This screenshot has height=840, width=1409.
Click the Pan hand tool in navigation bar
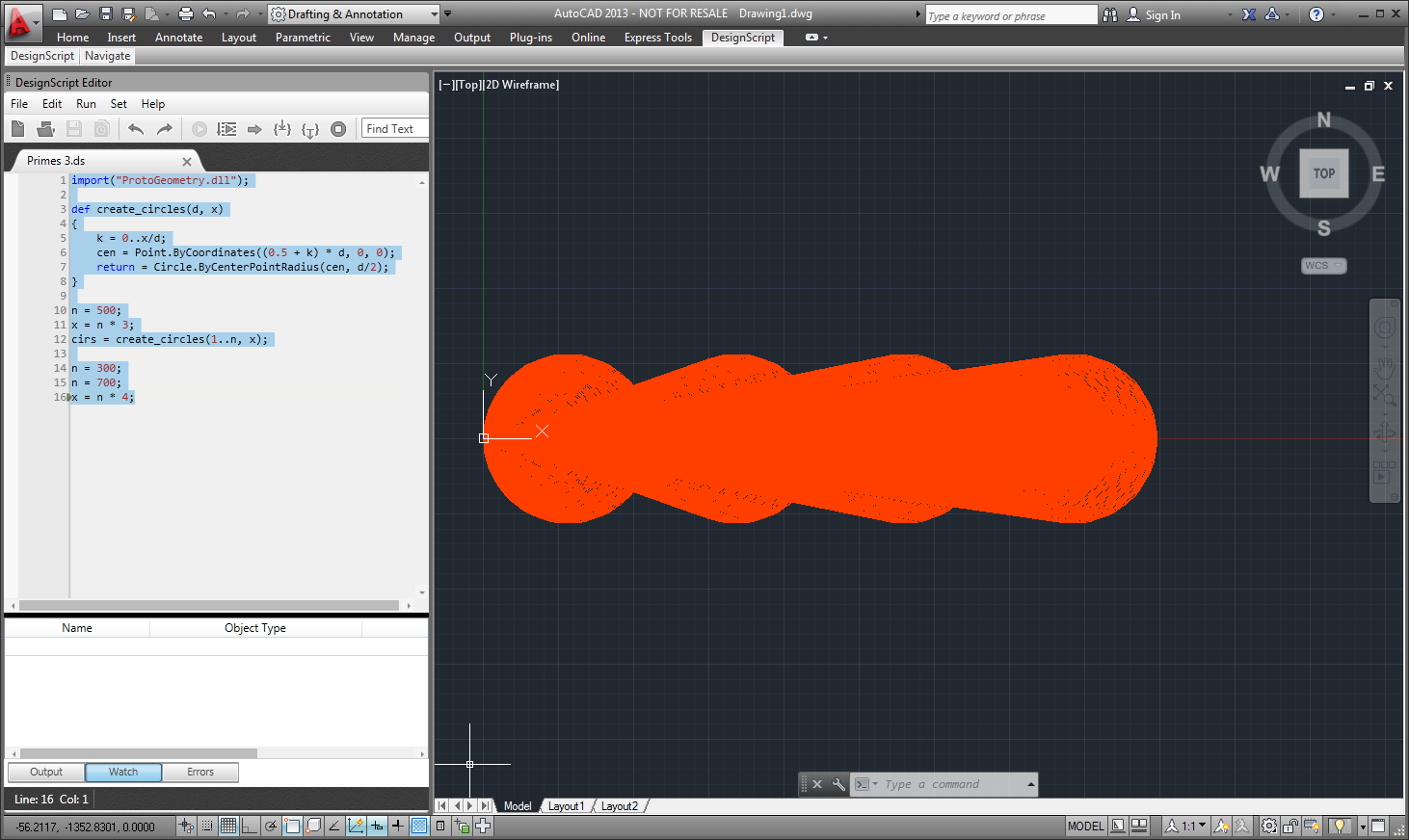coord(1384,366)
